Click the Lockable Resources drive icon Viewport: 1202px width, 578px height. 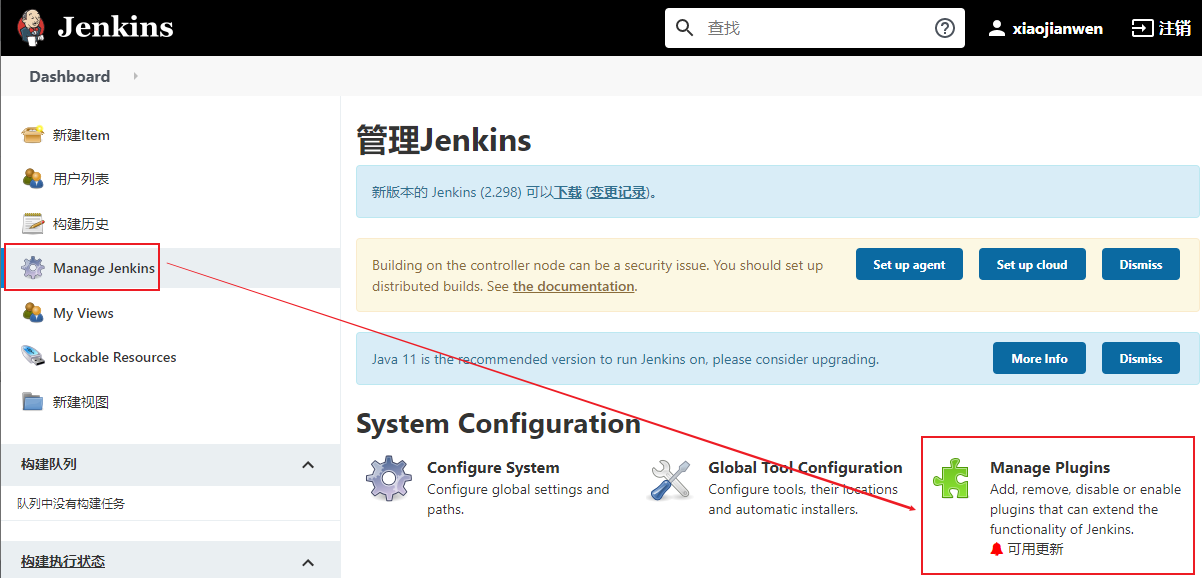33,357
